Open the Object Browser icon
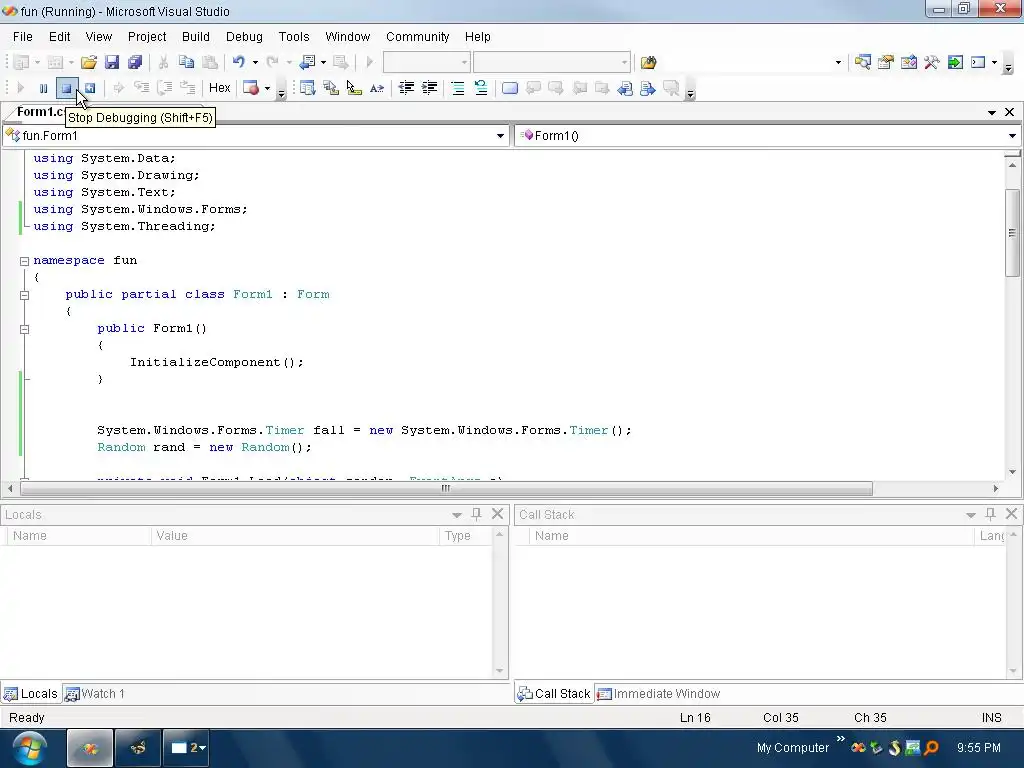 point(908,62)
